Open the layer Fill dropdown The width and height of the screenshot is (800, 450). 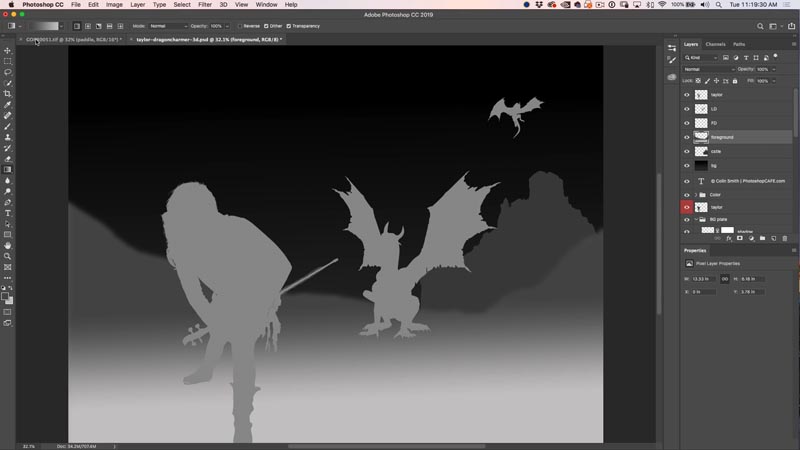tap(774, 81)
